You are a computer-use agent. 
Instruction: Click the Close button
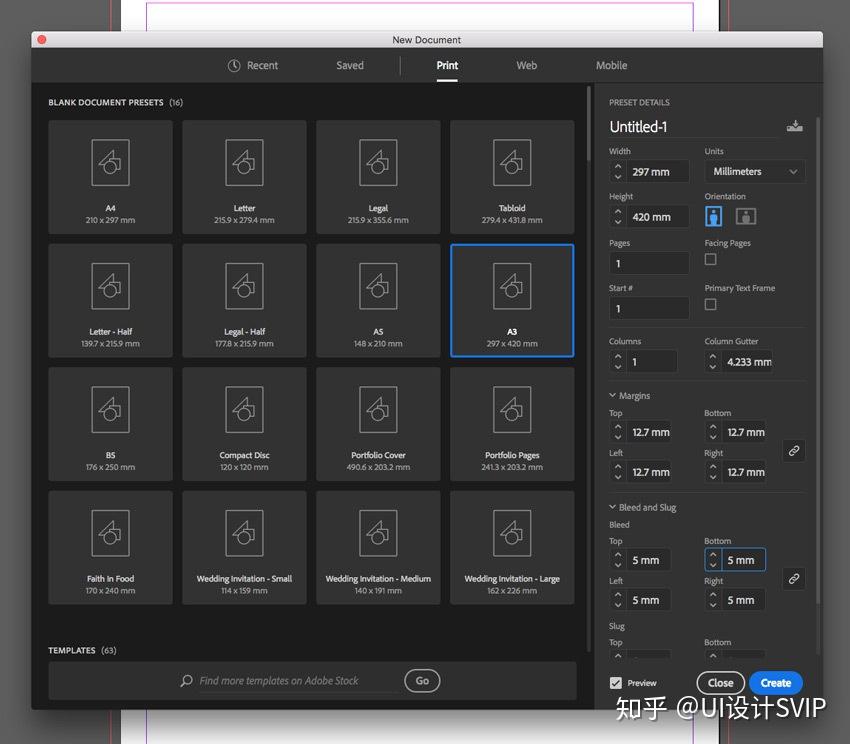[x=720, y=683]
